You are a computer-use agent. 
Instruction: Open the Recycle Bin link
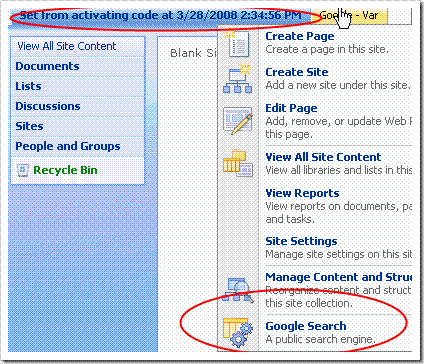(x=65, y=170)
